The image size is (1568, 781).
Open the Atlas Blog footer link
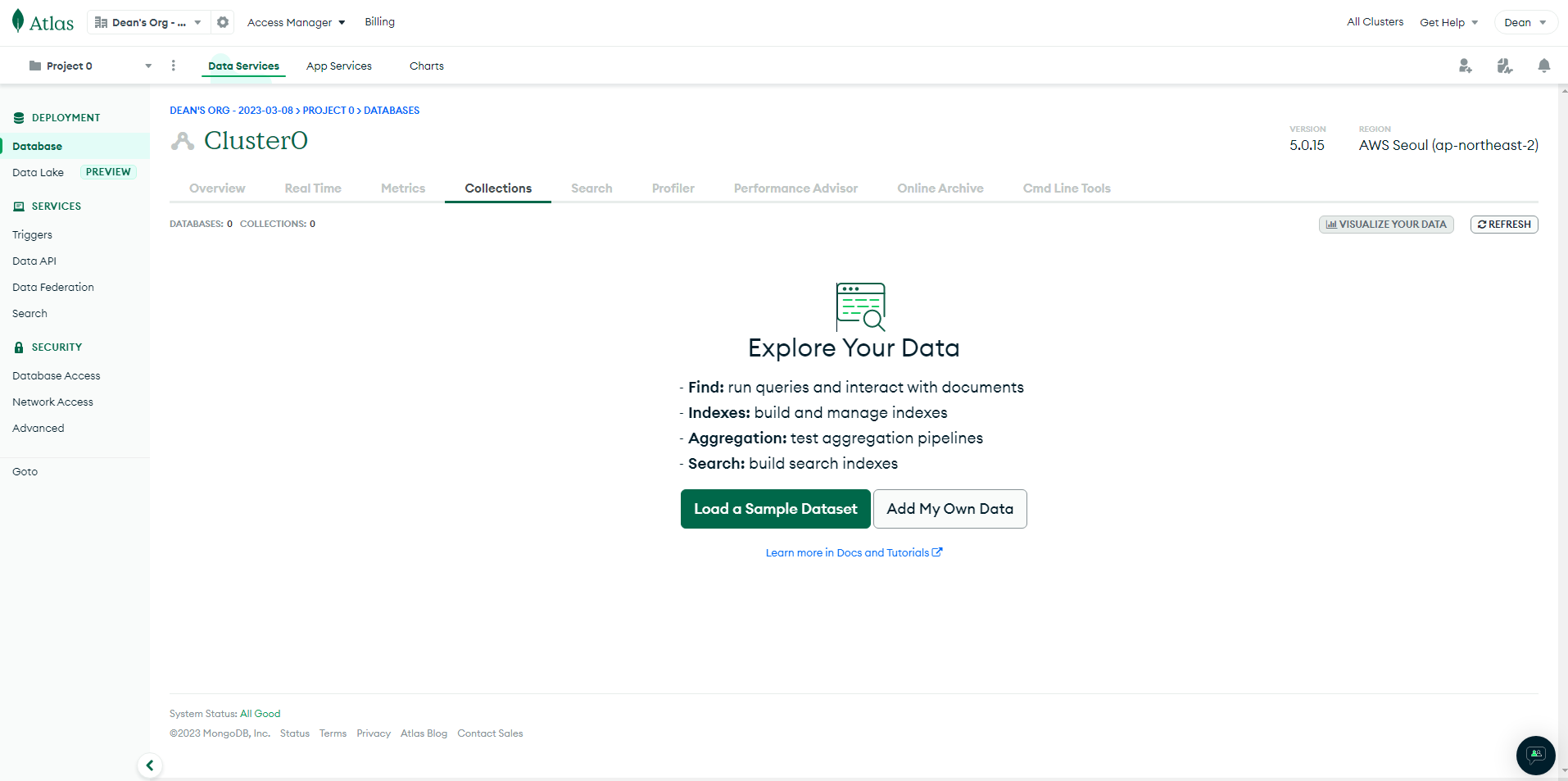point(424,733)
